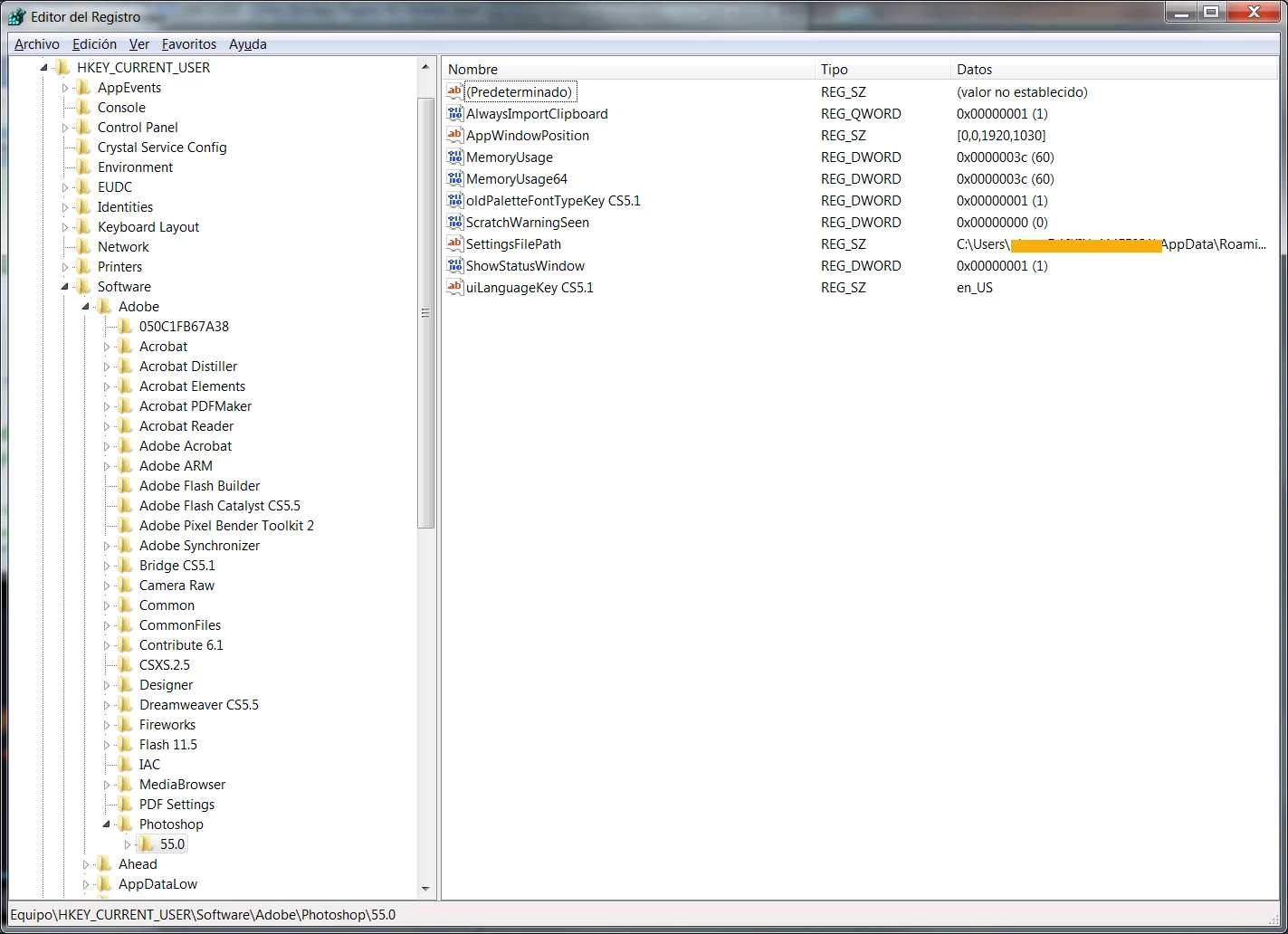Screen dimensions: 1288x934
Task: Click "(valor no establecido)" data cell
Action: click(1022, 92)
